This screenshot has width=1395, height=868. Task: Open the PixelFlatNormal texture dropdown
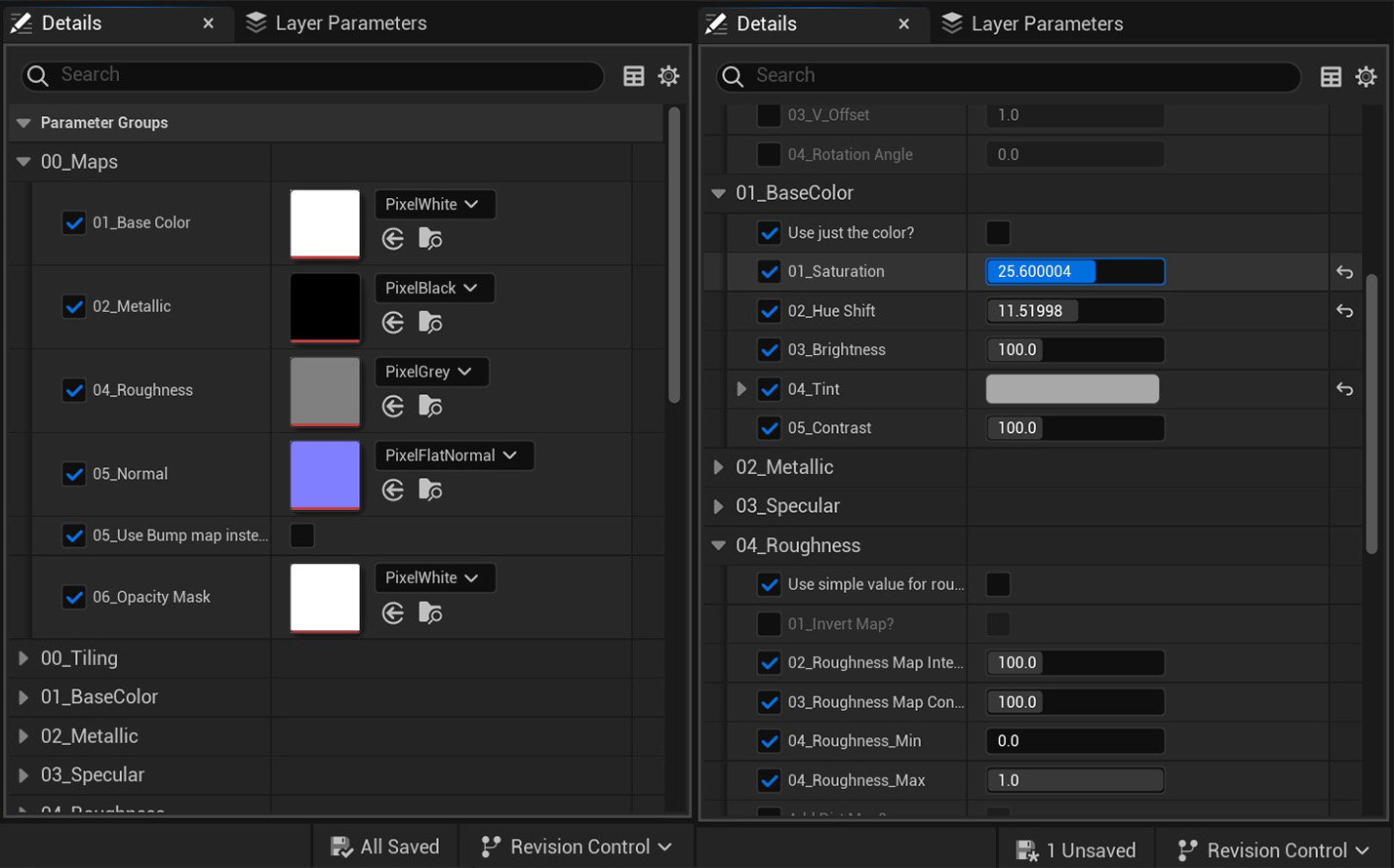pos(454,456)
